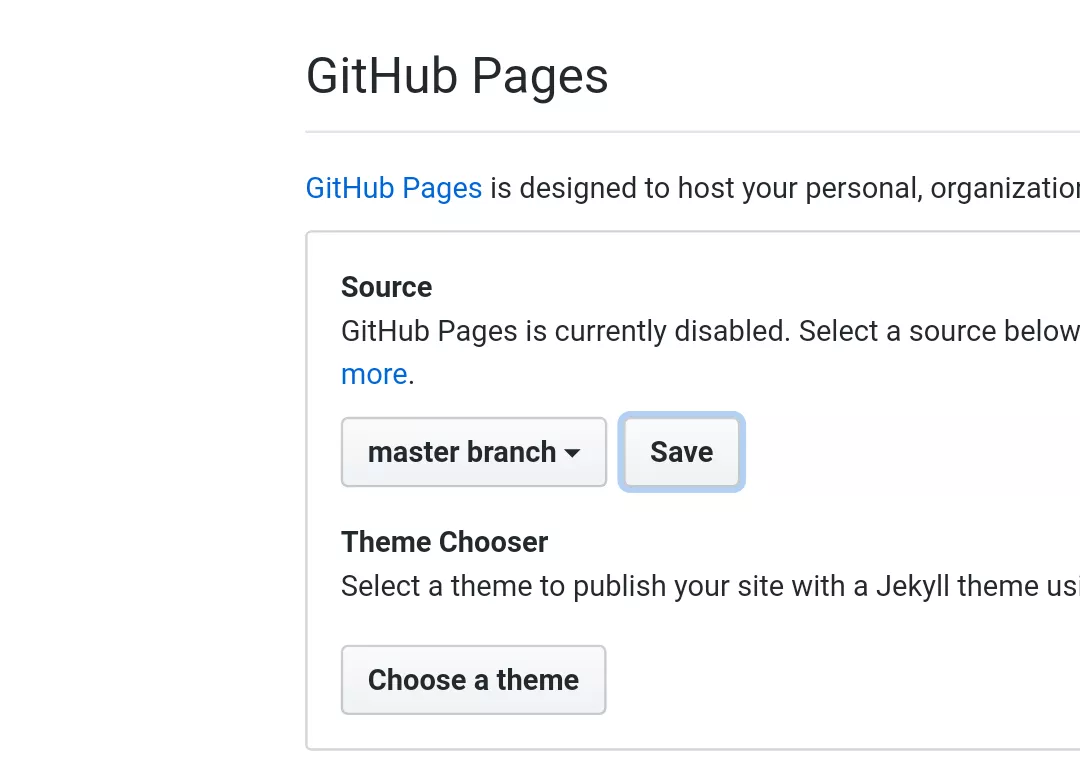
Task: Click 'Select a source below' text
Action: (x=939, y=331)
